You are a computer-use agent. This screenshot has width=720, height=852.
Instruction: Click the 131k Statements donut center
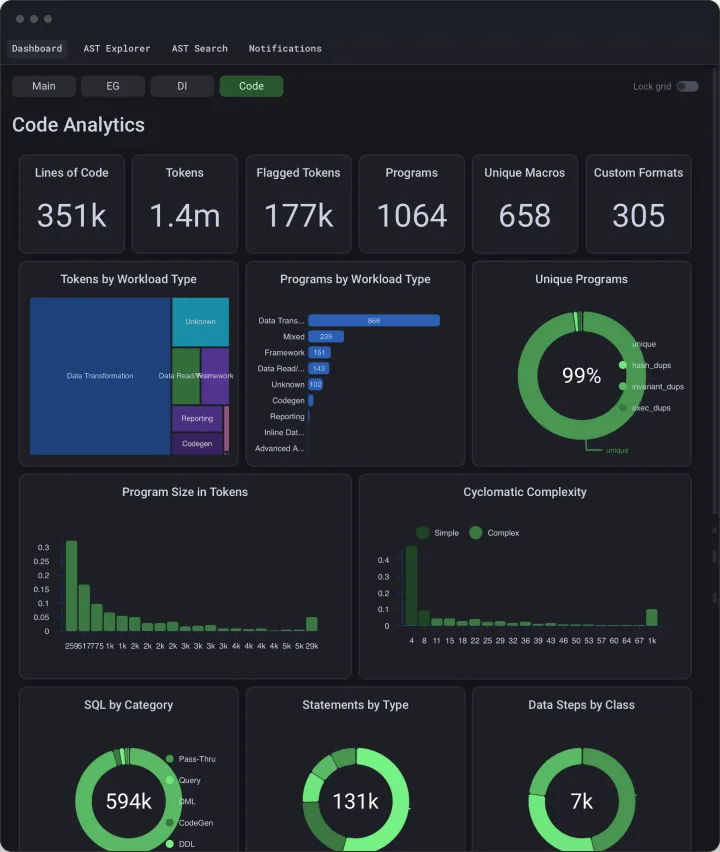(355, 801)
